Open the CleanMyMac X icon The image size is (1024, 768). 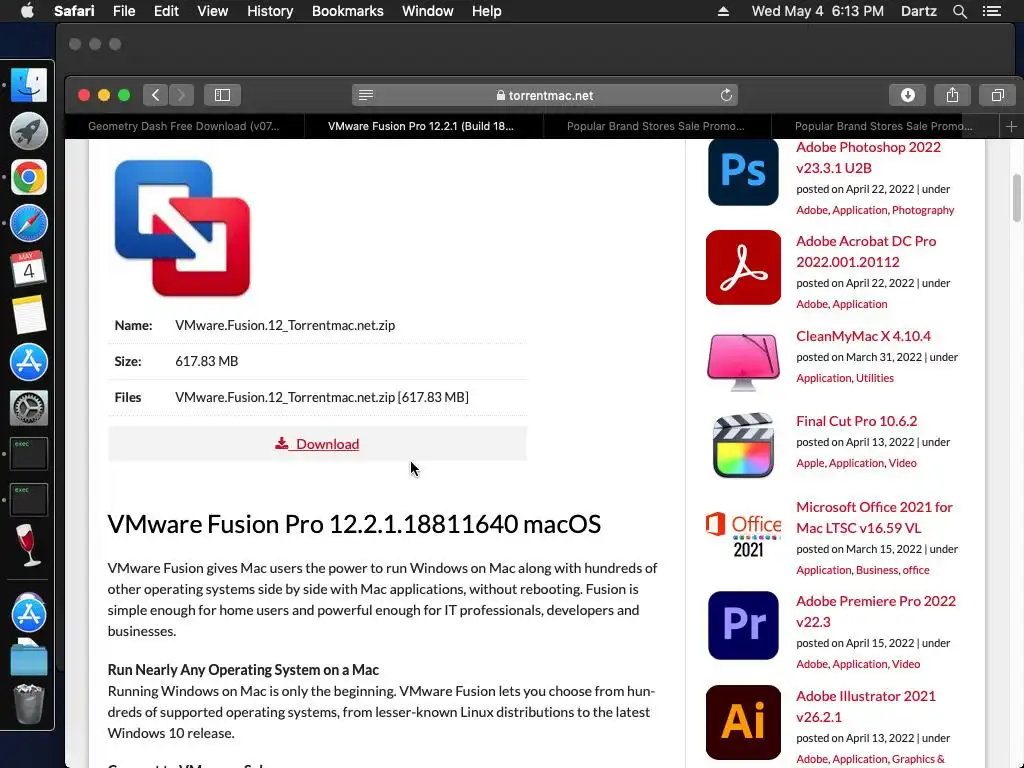(743, 361)
